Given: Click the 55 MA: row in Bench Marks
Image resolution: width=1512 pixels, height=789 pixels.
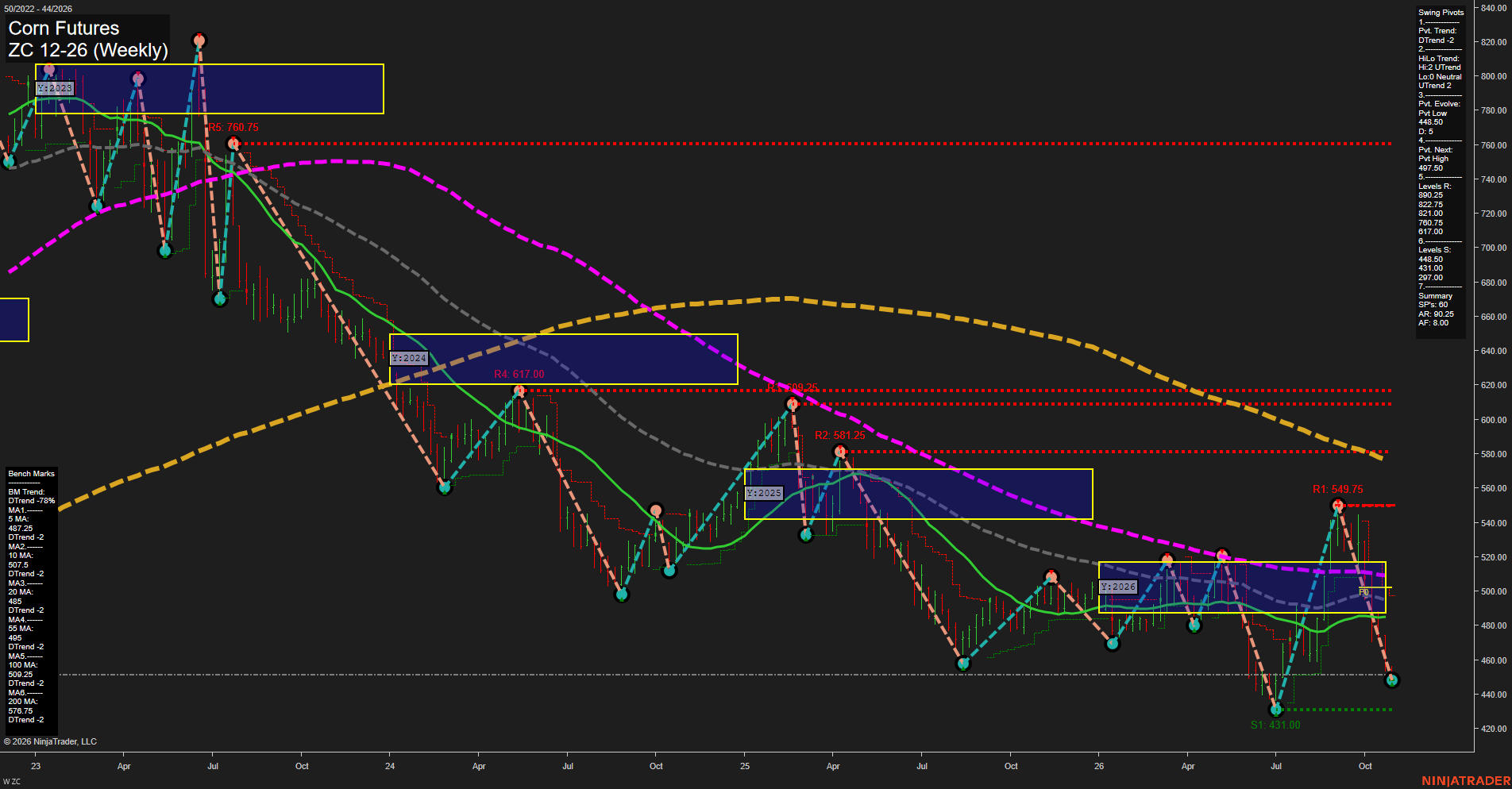Looking at the screenshot, I should tap(21, 629).
